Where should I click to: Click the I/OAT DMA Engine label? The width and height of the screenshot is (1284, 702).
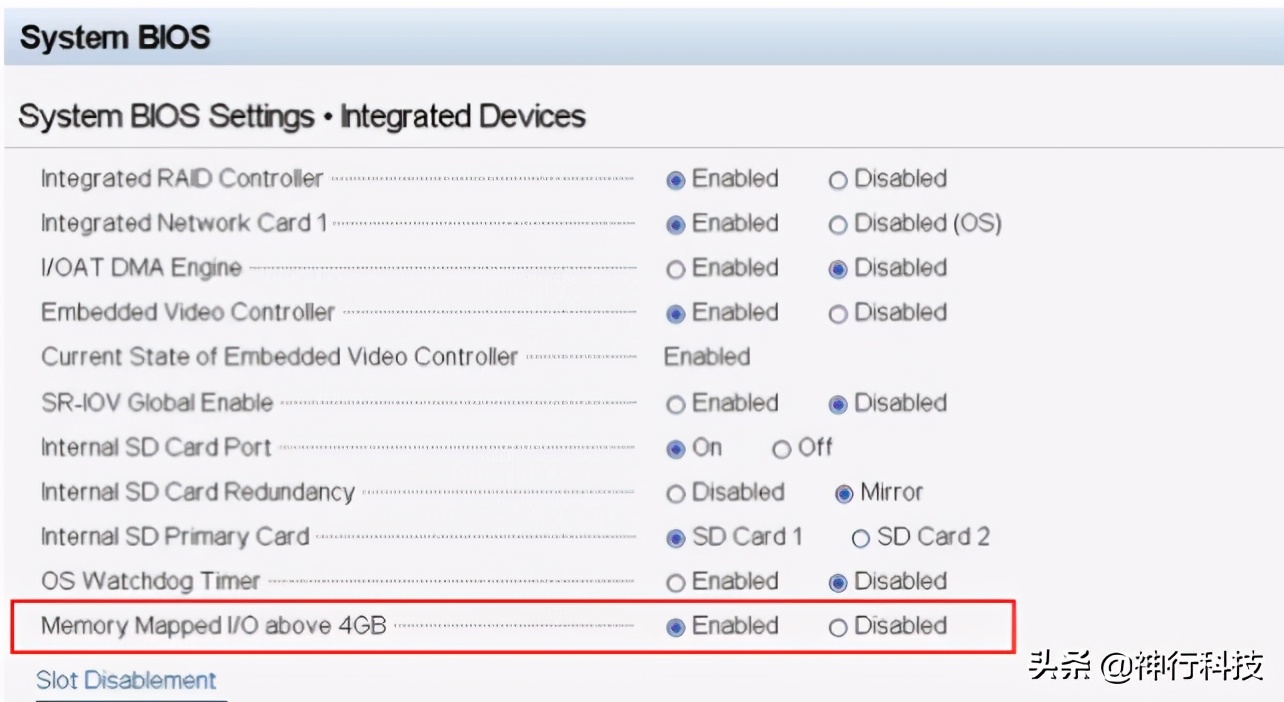click(141, 268)
